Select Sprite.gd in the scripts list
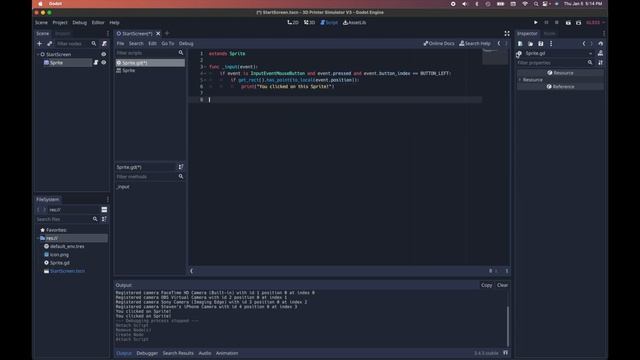Image resolution: width=640 pixels, height=360 pixels. tap(150, 62)
